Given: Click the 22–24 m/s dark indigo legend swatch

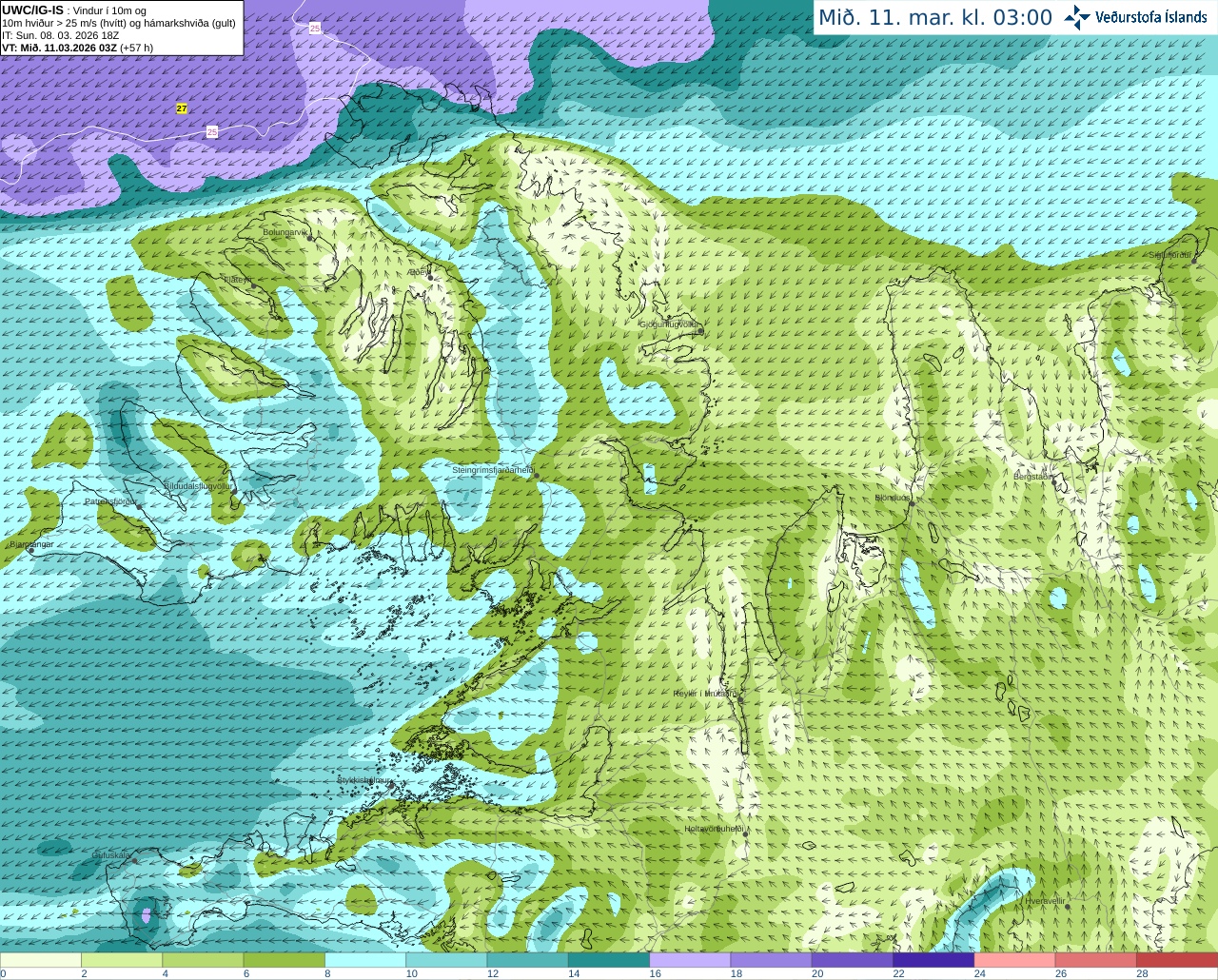Looking at the screenshot, I should (x=933, y=960).
